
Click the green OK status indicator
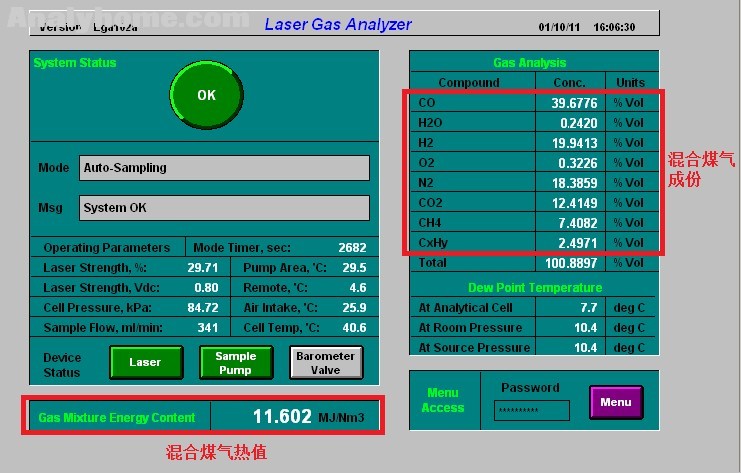click(207, 95)
